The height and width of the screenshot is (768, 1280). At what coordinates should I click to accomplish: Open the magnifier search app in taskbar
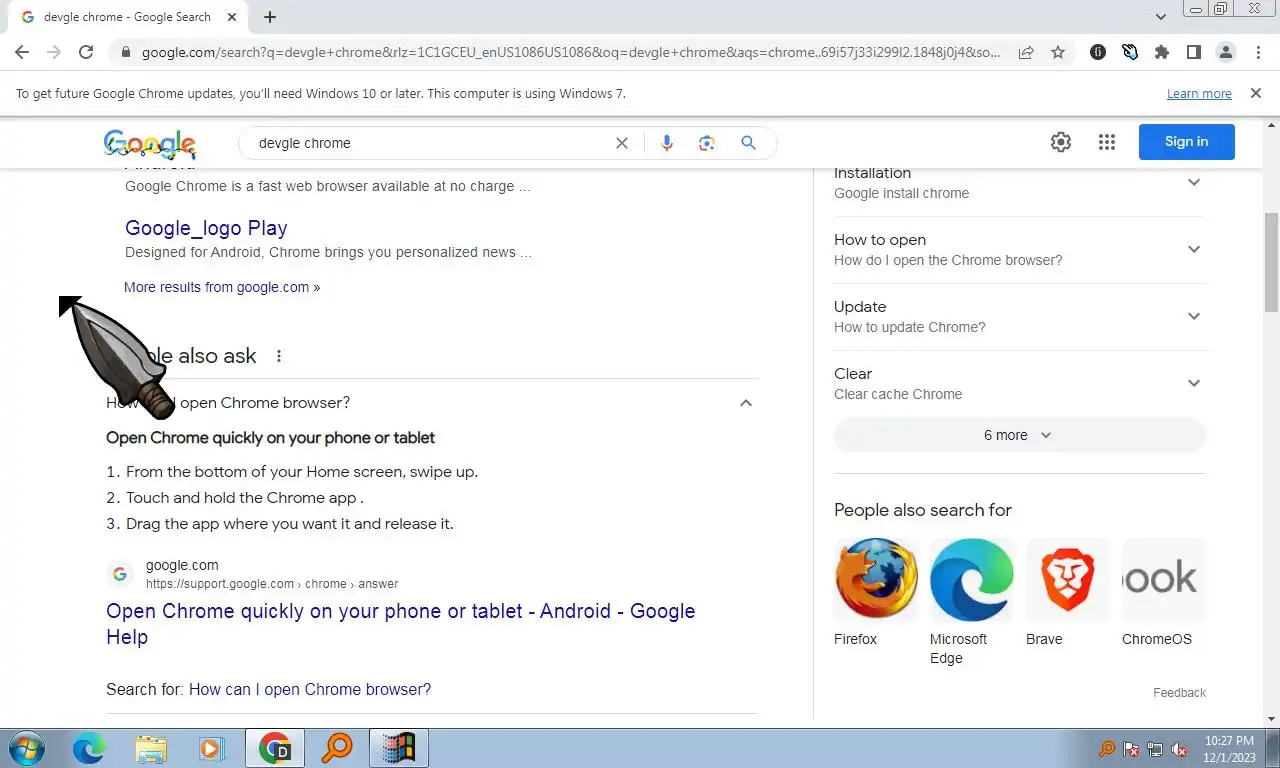(337, 748)
